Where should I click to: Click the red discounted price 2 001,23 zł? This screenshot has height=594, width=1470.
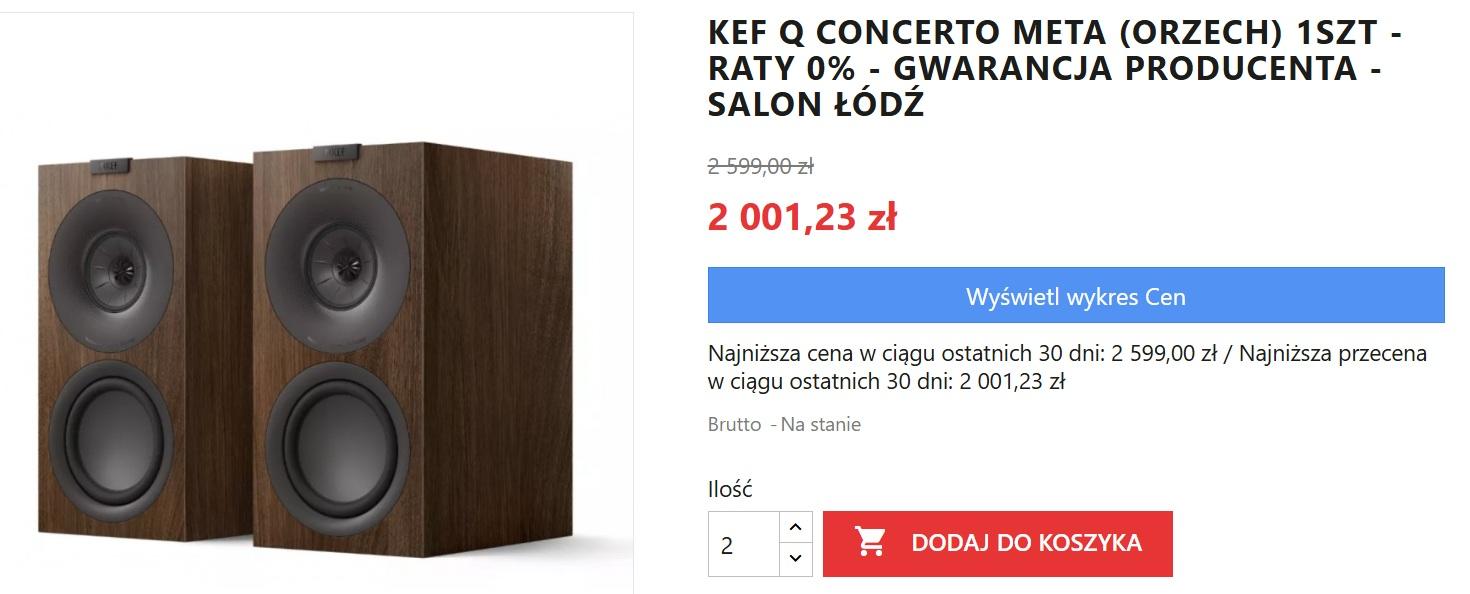point(802,216)
